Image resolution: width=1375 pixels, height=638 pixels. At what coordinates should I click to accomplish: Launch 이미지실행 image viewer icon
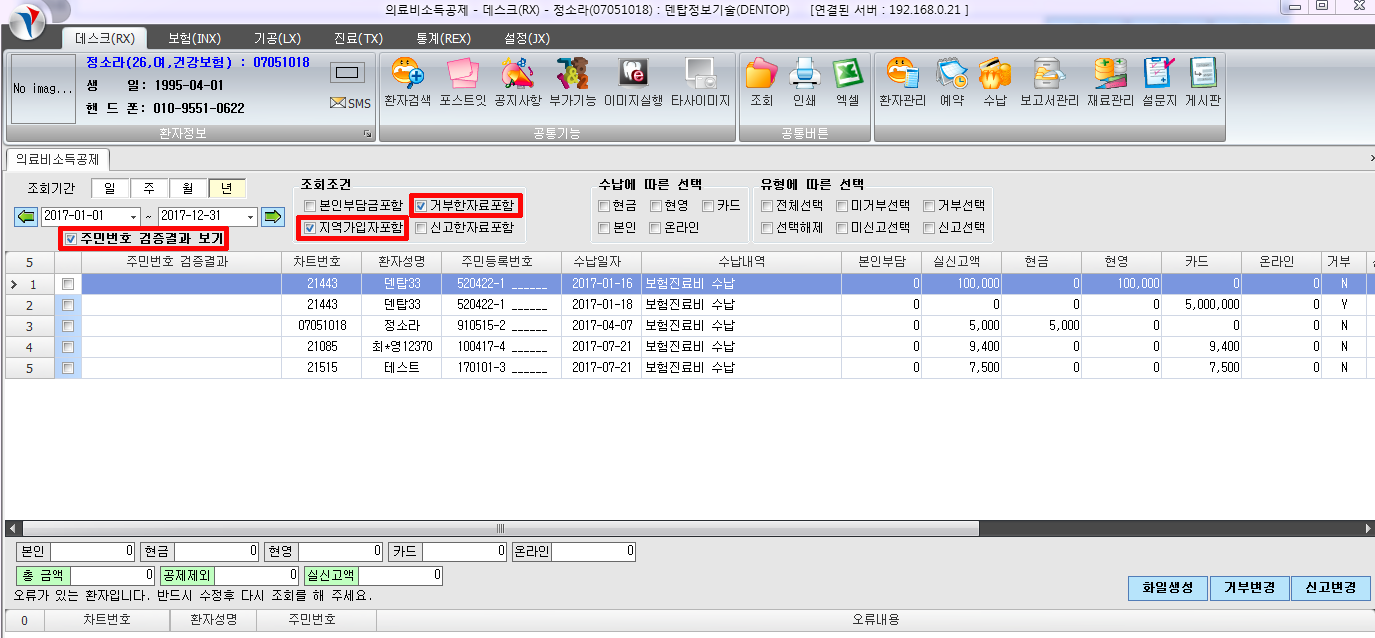click(633, 83)
